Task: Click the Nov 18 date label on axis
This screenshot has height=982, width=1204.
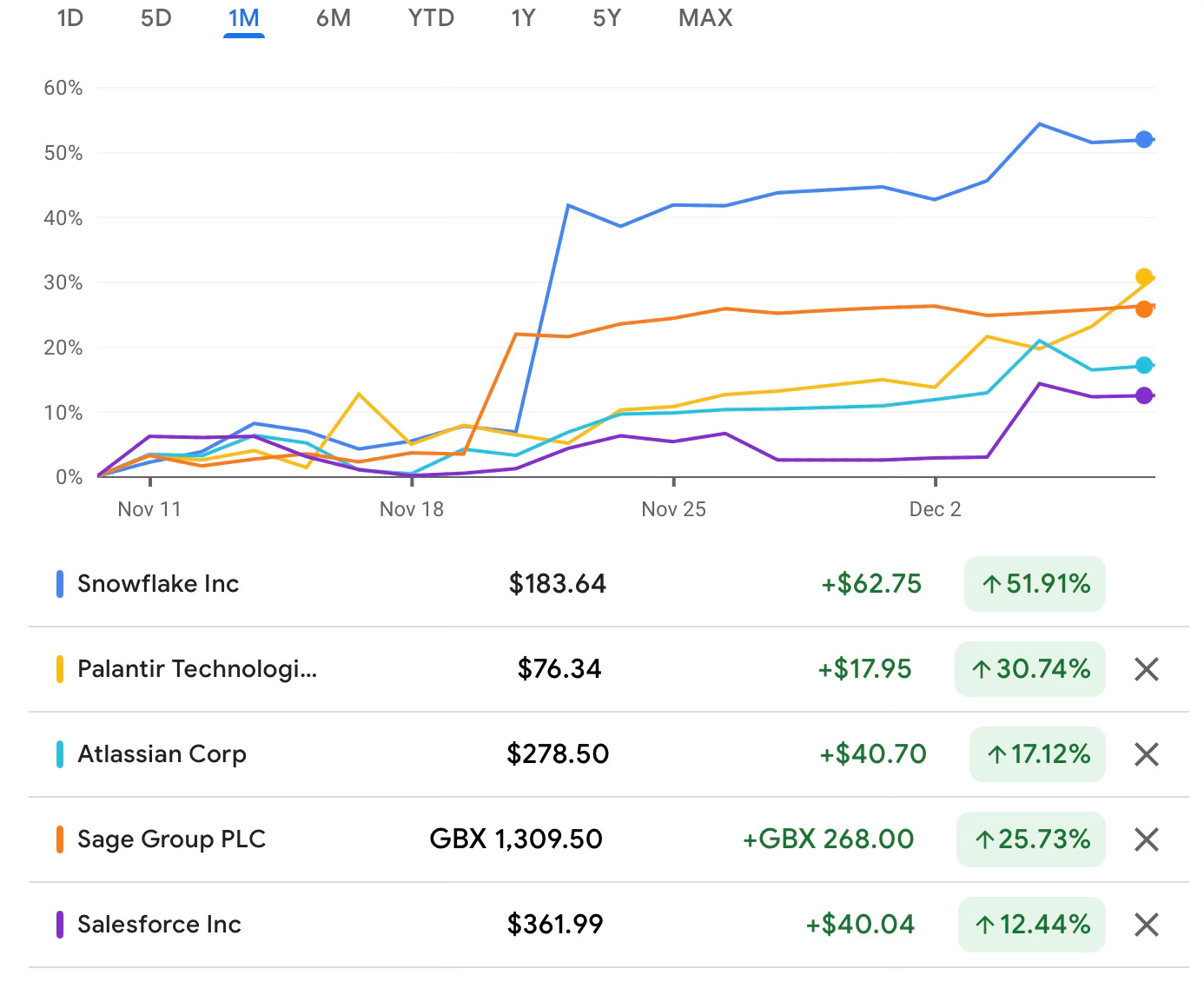Action: point(412,509)
